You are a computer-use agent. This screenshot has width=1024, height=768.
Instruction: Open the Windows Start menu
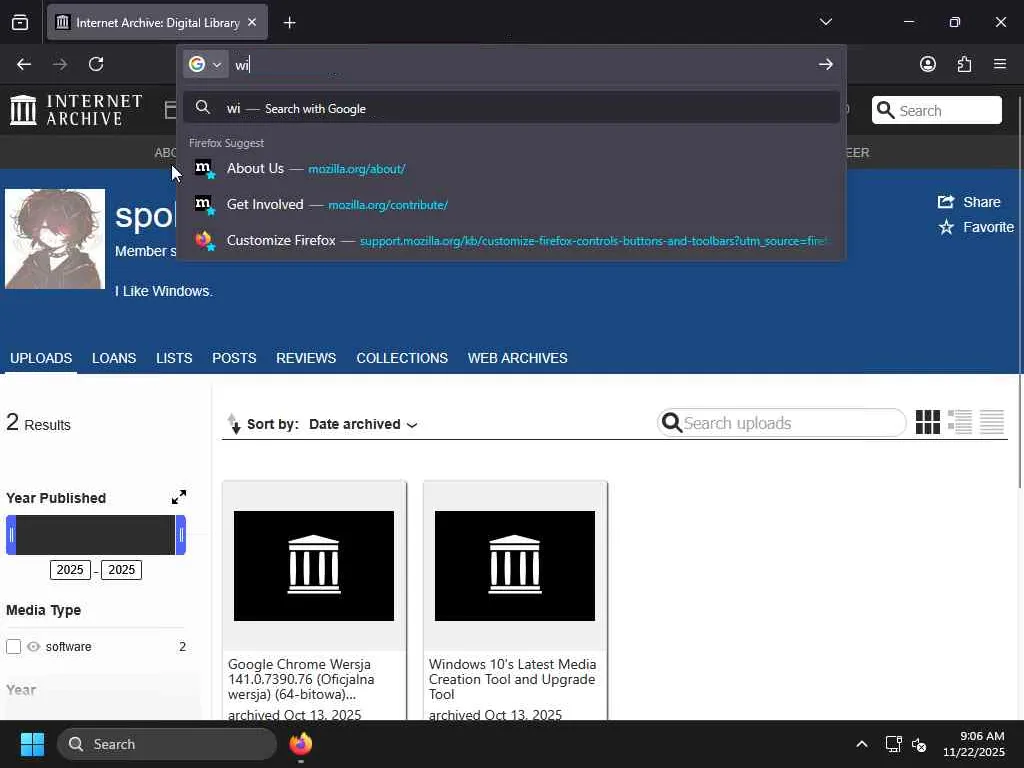[32, 744]
